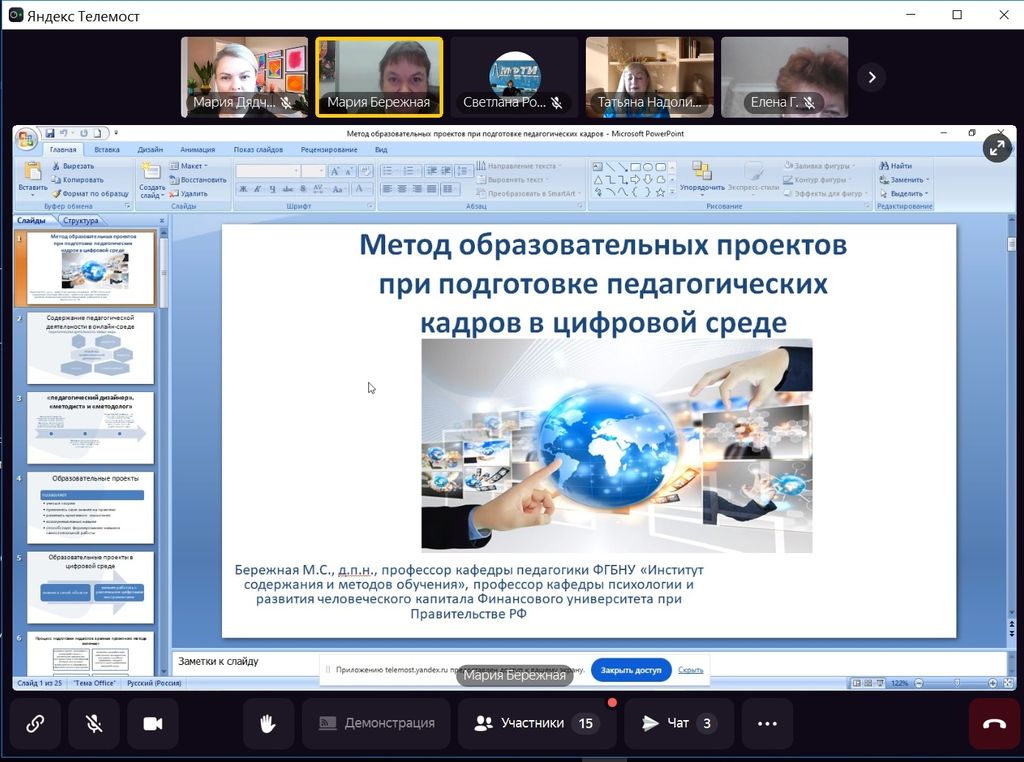Adjust the zoom slider in the status bar

pyautogui.click(x=958, y=682)
